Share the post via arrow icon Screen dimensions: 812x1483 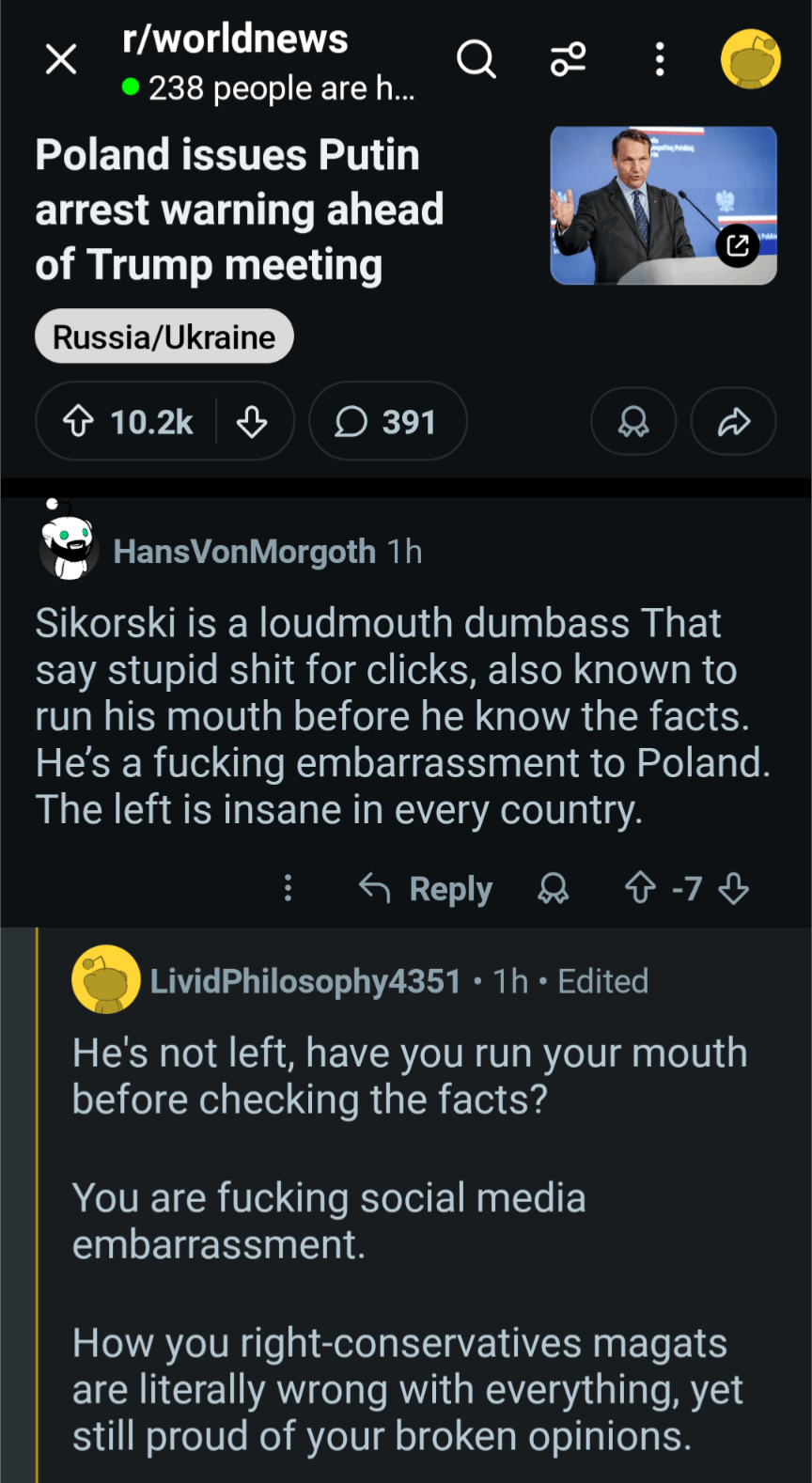pos(733,421)
